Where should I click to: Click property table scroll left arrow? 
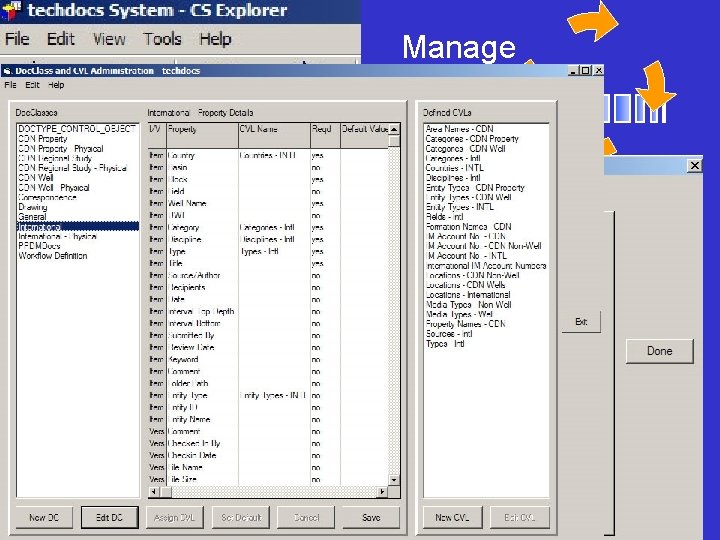pos(153,492)
